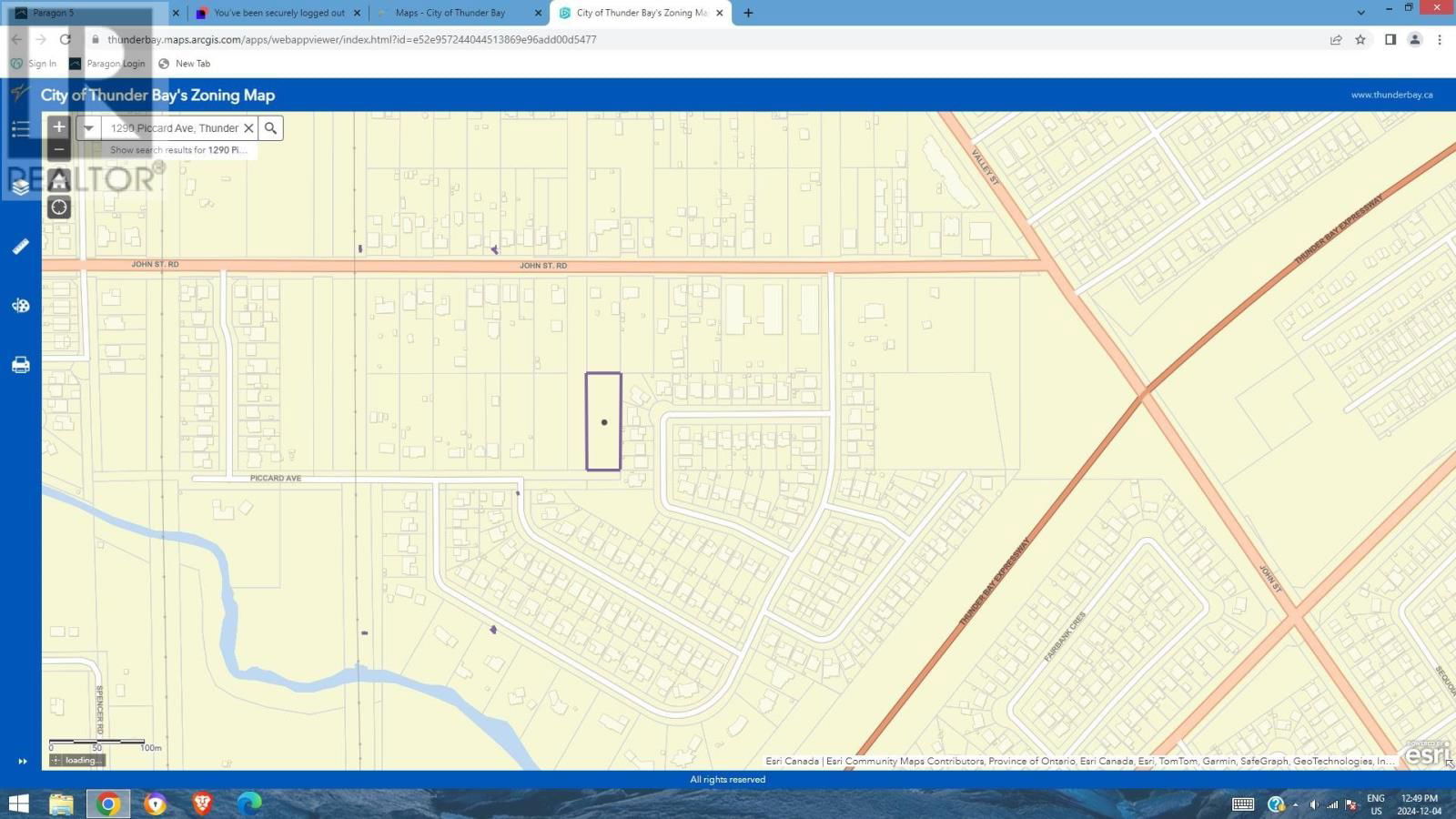Viewport: 1456px width, 819px height.
Task: Open the Legend widget in the sidebar
Action: point(20,128)
